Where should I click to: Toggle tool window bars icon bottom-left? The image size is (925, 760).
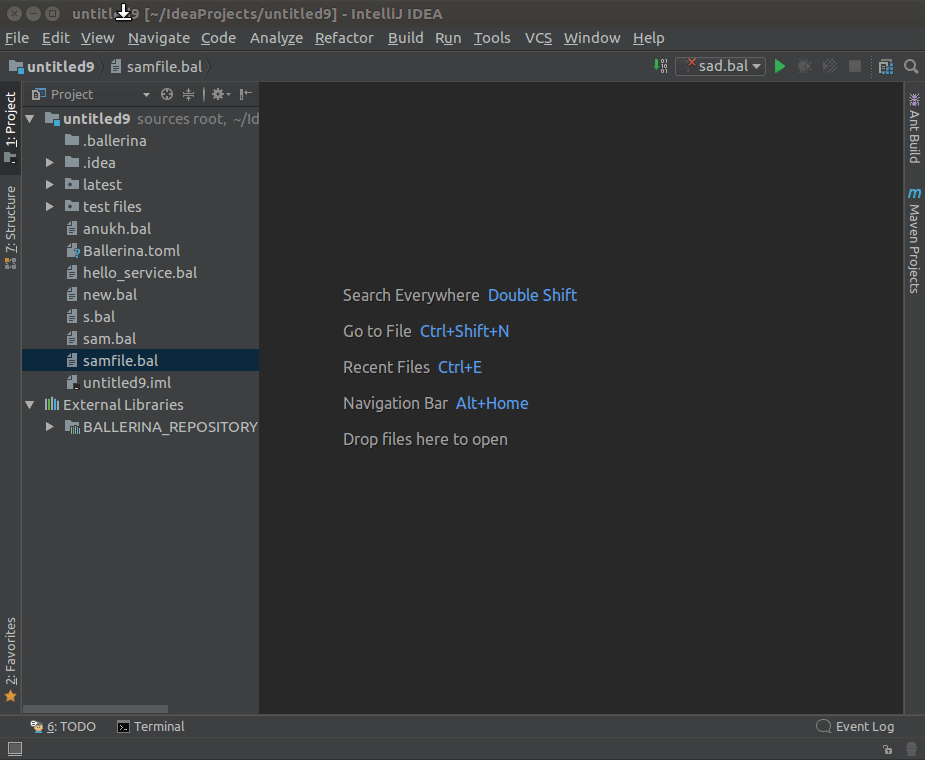(x=15, y=749)
